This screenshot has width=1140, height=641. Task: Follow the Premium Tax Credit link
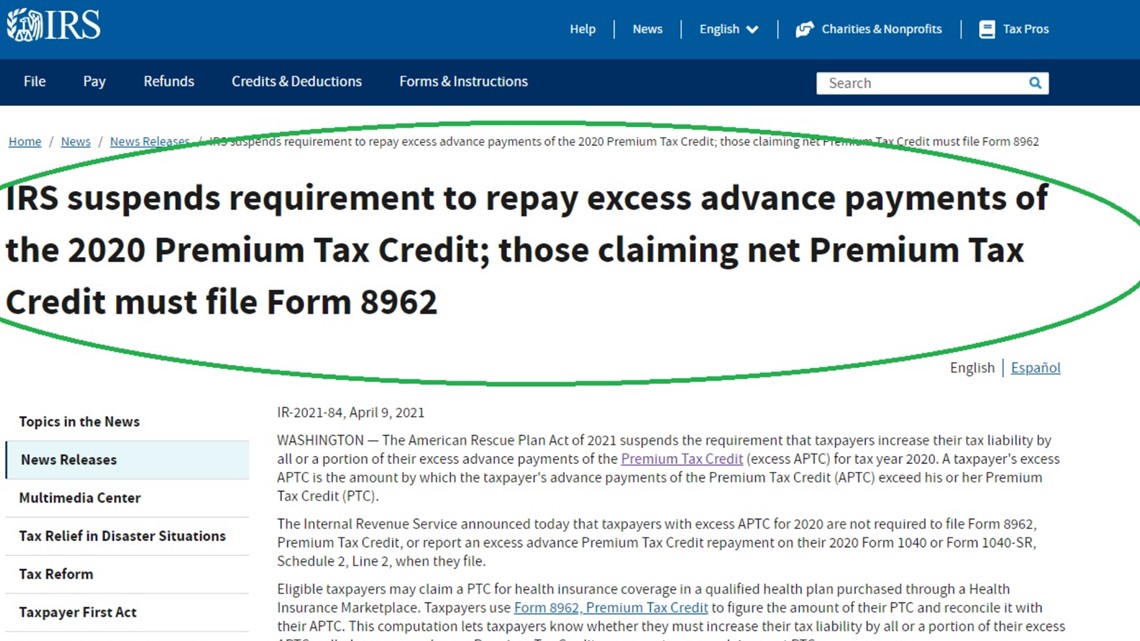click(x=682, y=459)
